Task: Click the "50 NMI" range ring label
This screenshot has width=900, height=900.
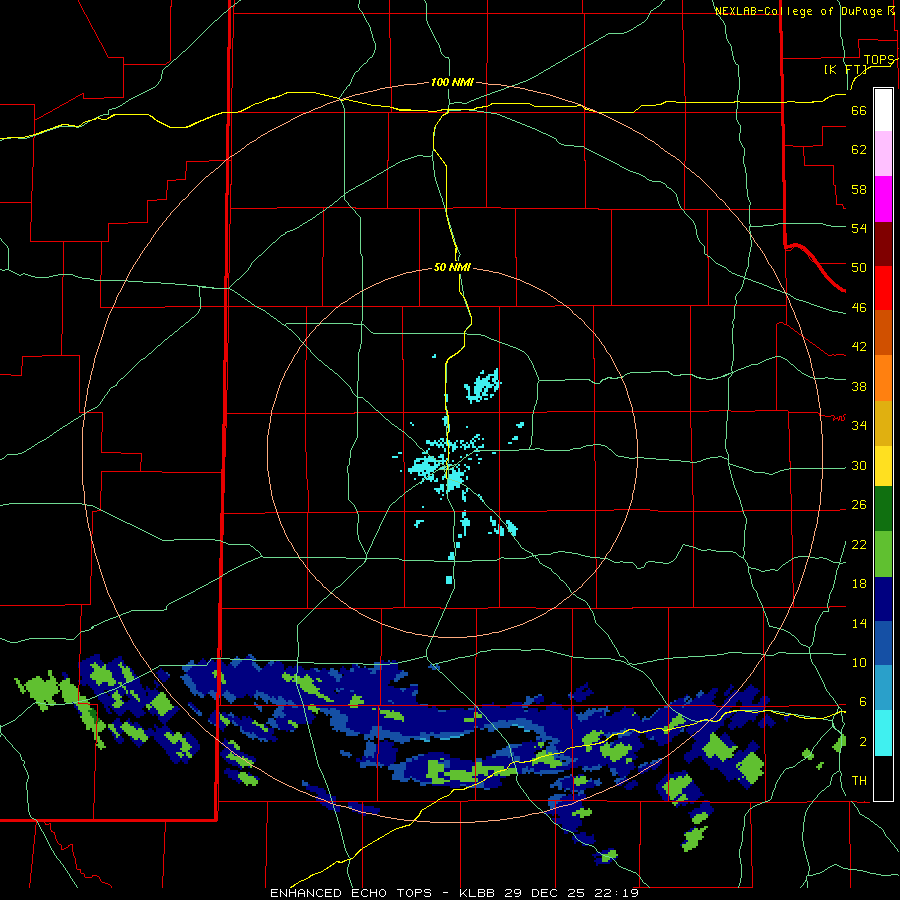Action: pyautogui.click(x=452, y=267)
